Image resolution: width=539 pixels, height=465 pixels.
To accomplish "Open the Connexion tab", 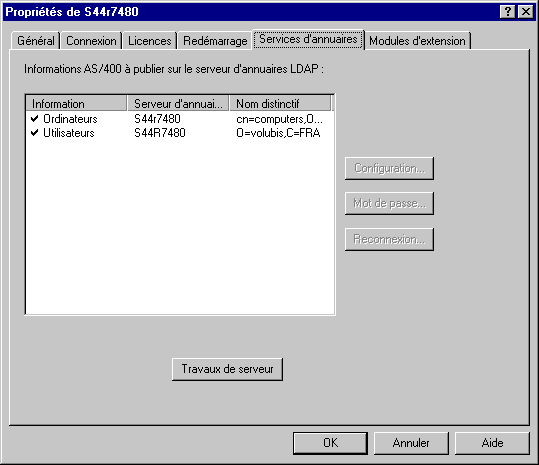I will 91,41.
